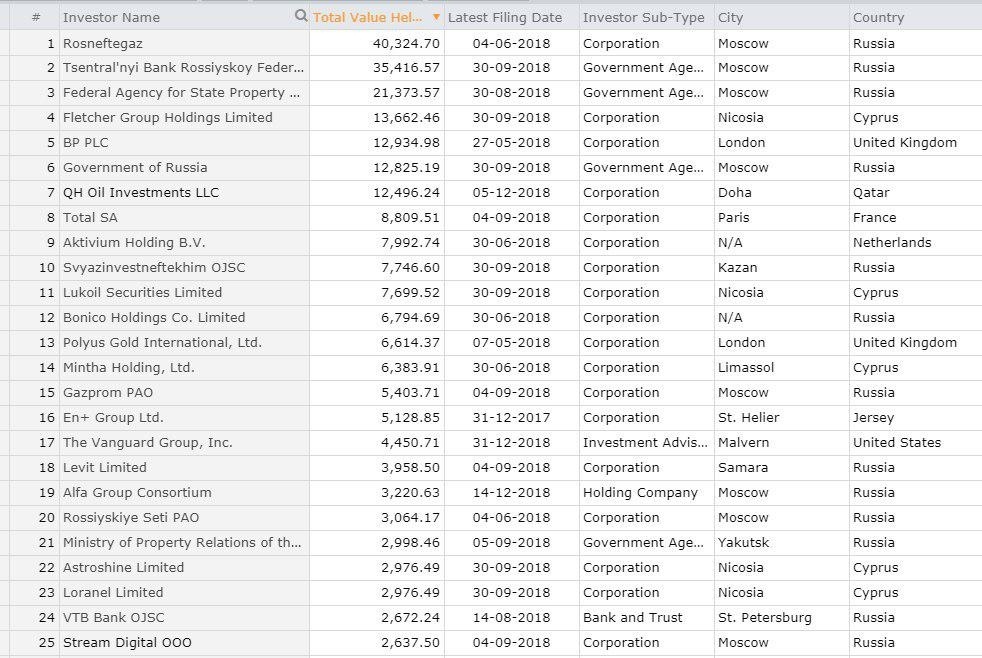Select Polyus Gold International, Ltd.
The height and width of the screenshot is (658, 982).
point(162,343)
